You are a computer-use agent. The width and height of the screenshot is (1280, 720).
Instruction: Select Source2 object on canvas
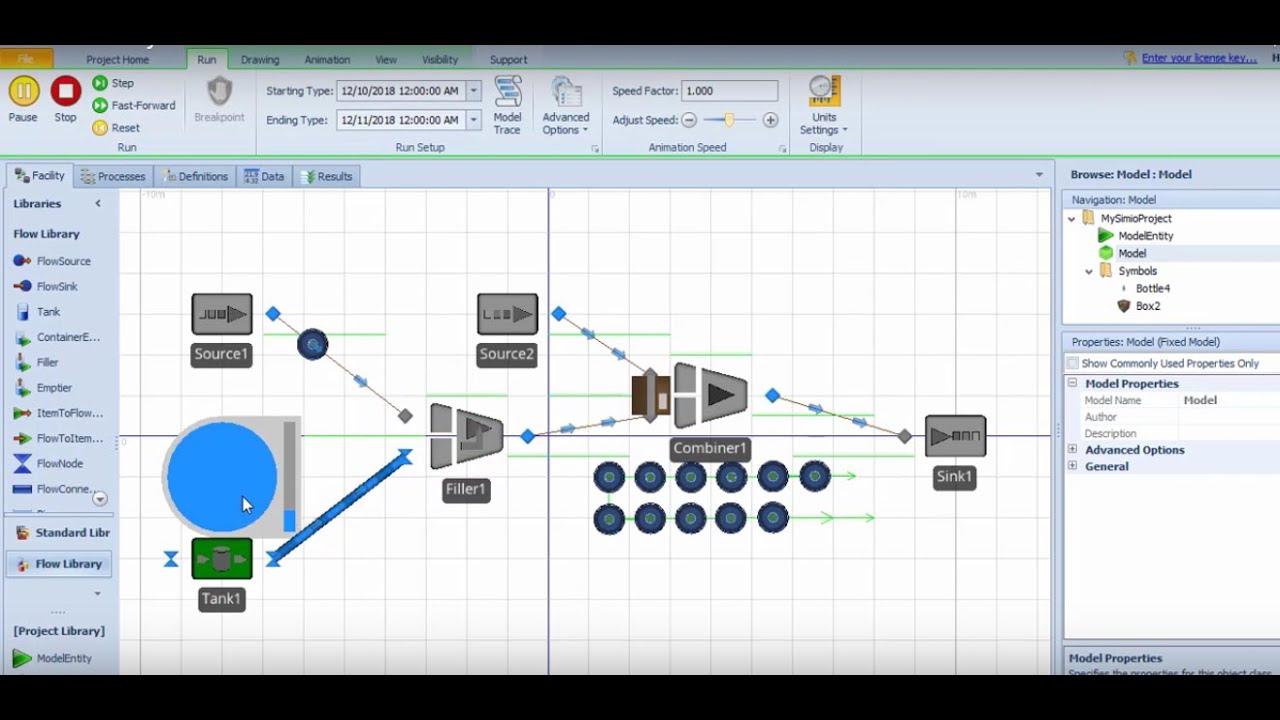(507, 314)
